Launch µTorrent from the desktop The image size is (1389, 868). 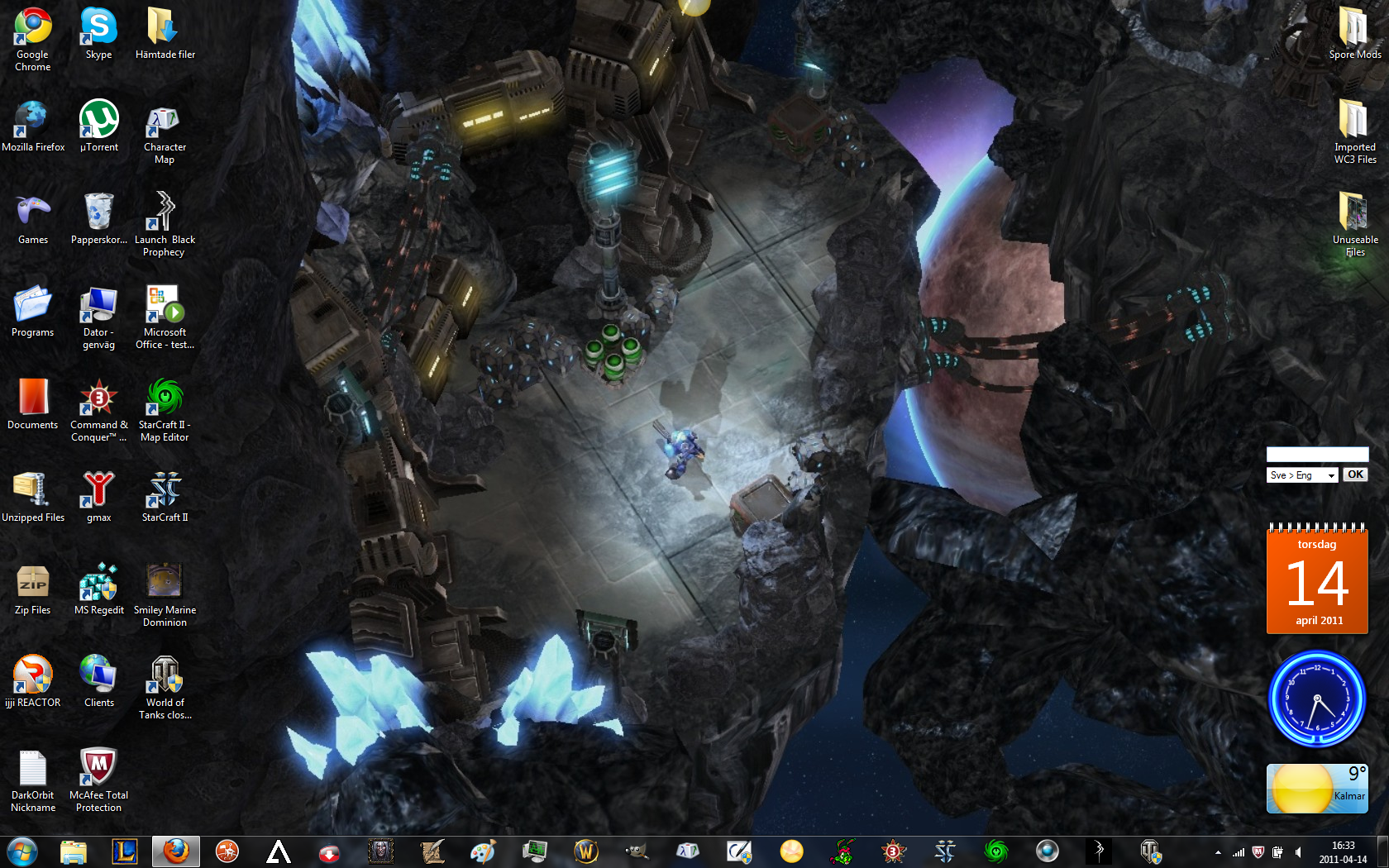(98, 126)
